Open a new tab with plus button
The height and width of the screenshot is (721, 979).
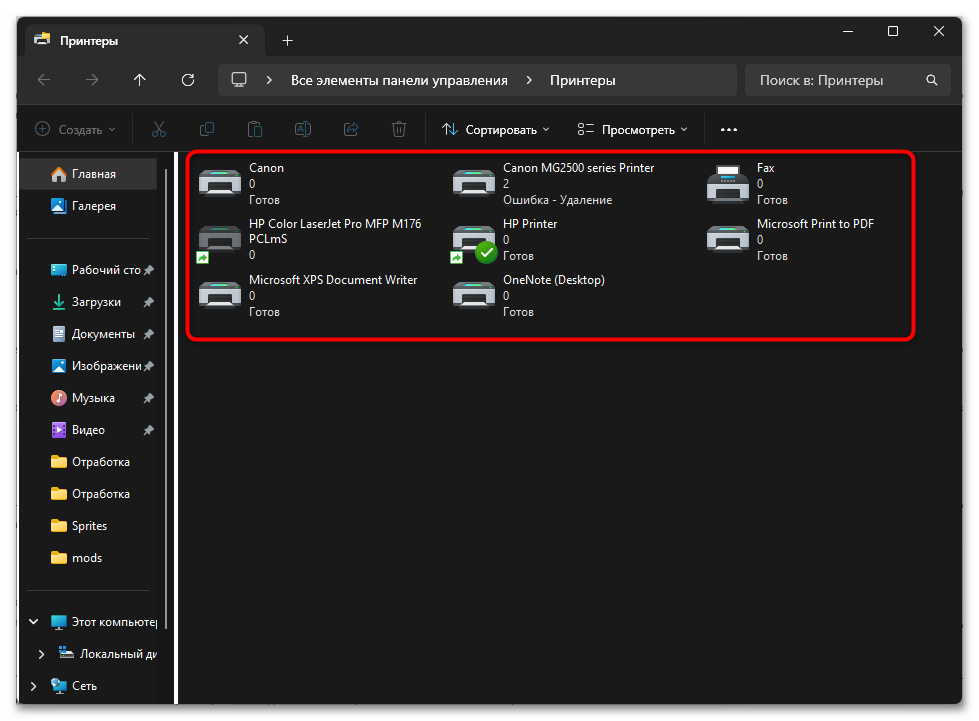[287, 41]
